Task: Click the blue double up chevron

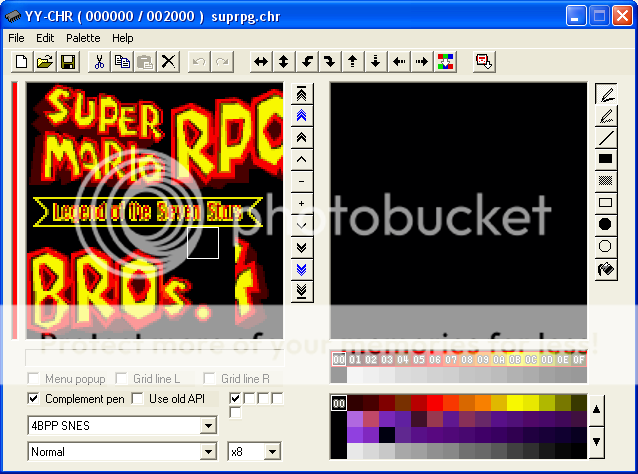Action: (302, 116)
